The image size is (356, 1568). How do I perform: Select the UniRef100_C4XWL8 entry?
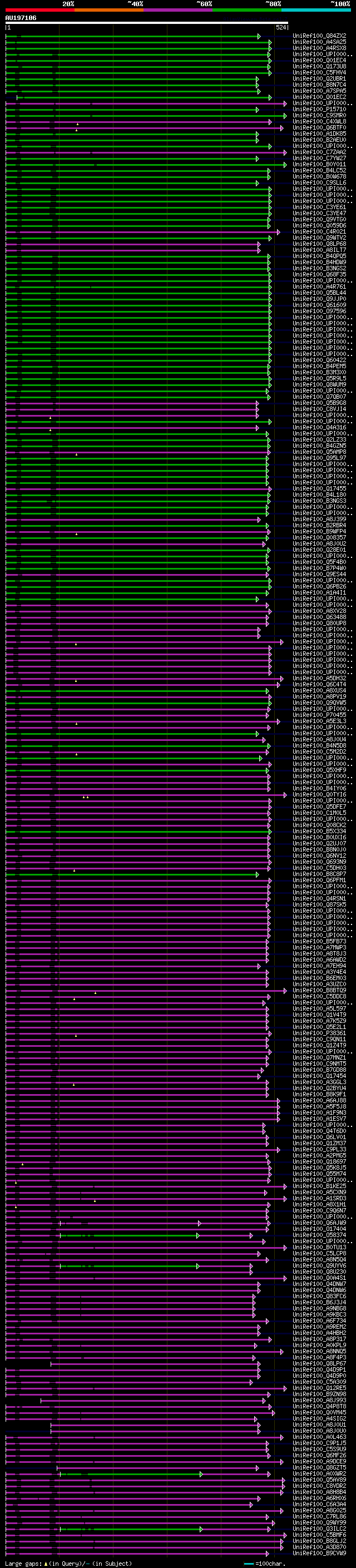pyautogui.click(x=319, y=122)
